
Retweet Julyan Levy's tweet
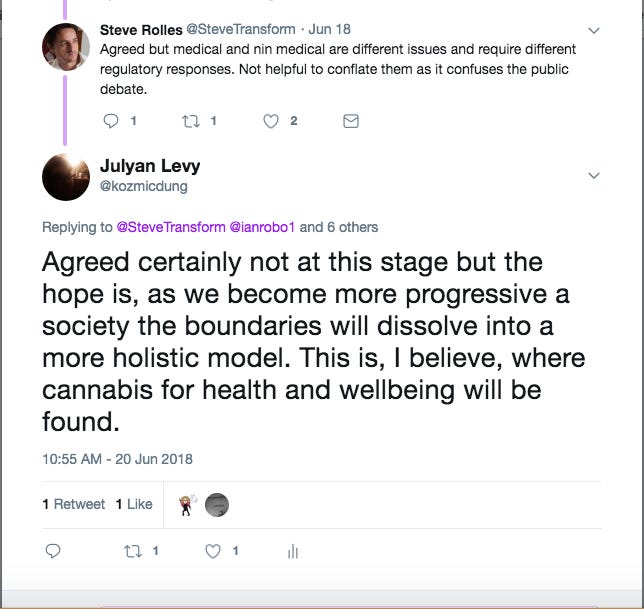[133, 551]
